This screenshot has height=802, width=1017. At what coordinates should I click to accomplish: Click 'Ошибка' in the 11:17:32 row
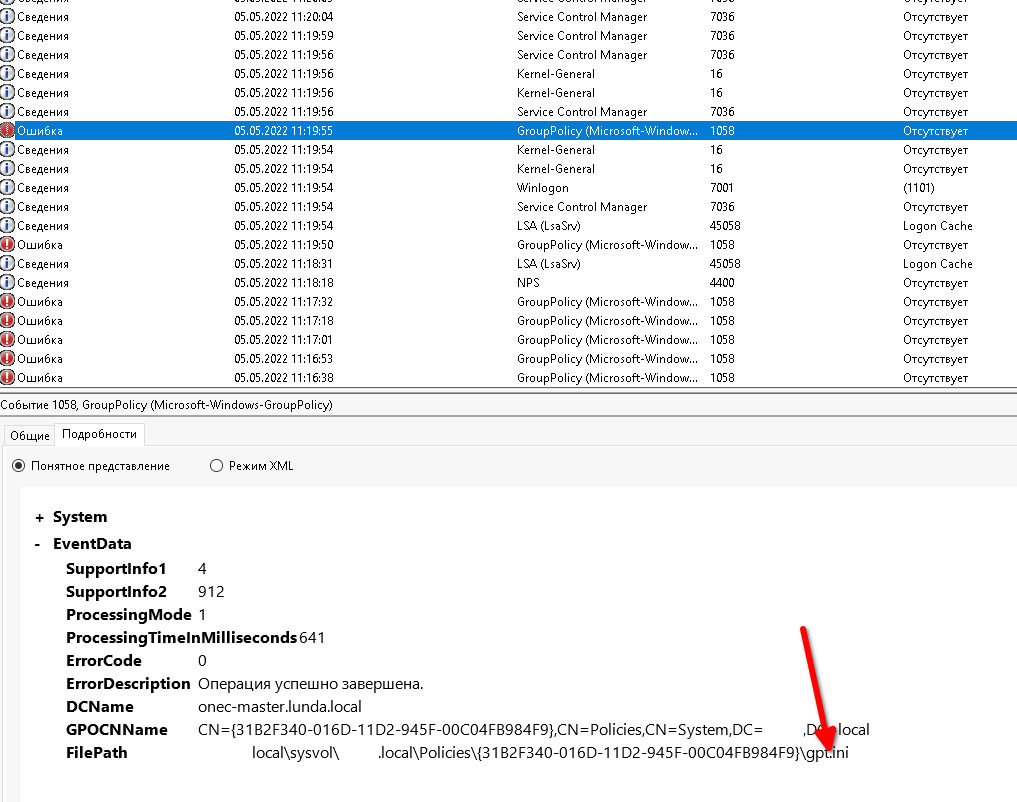(x=40, y=301)
